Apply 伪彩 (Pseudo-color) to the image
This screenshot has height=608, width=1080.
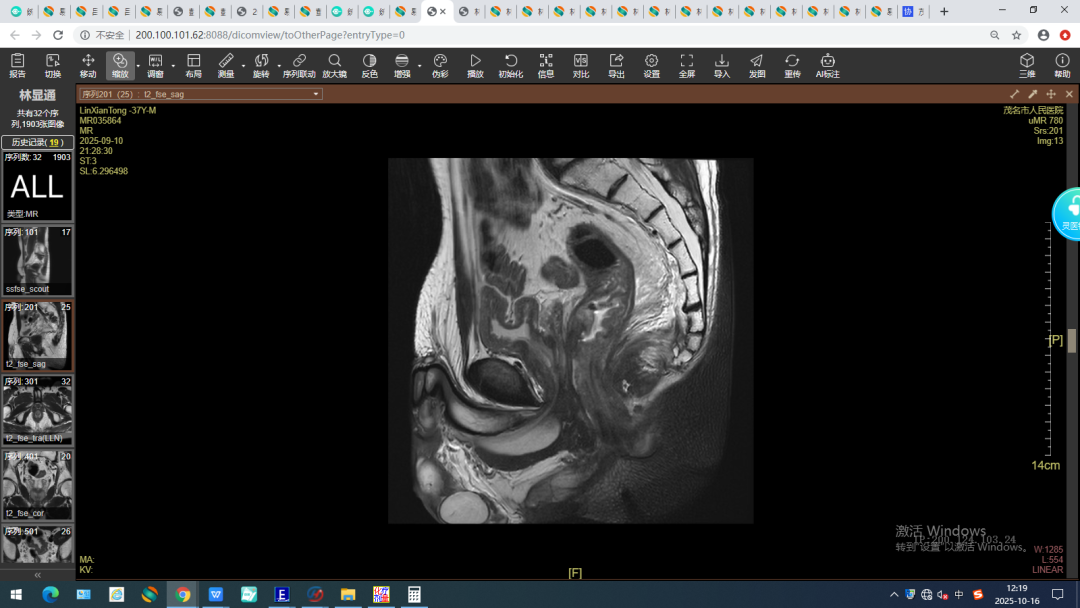tap(440, 66)
